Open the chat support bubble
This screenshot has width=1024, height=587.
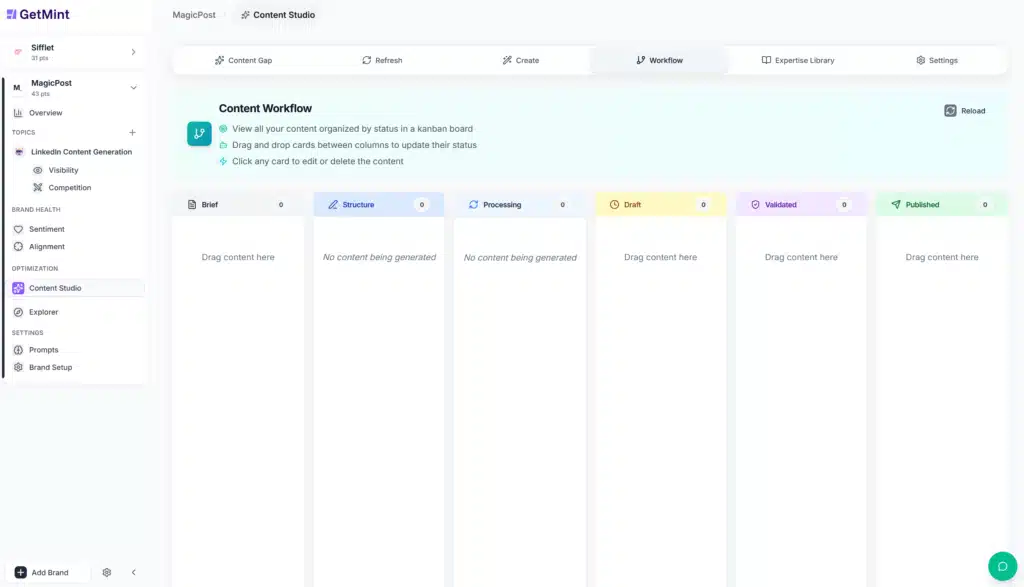(1002, 566)
